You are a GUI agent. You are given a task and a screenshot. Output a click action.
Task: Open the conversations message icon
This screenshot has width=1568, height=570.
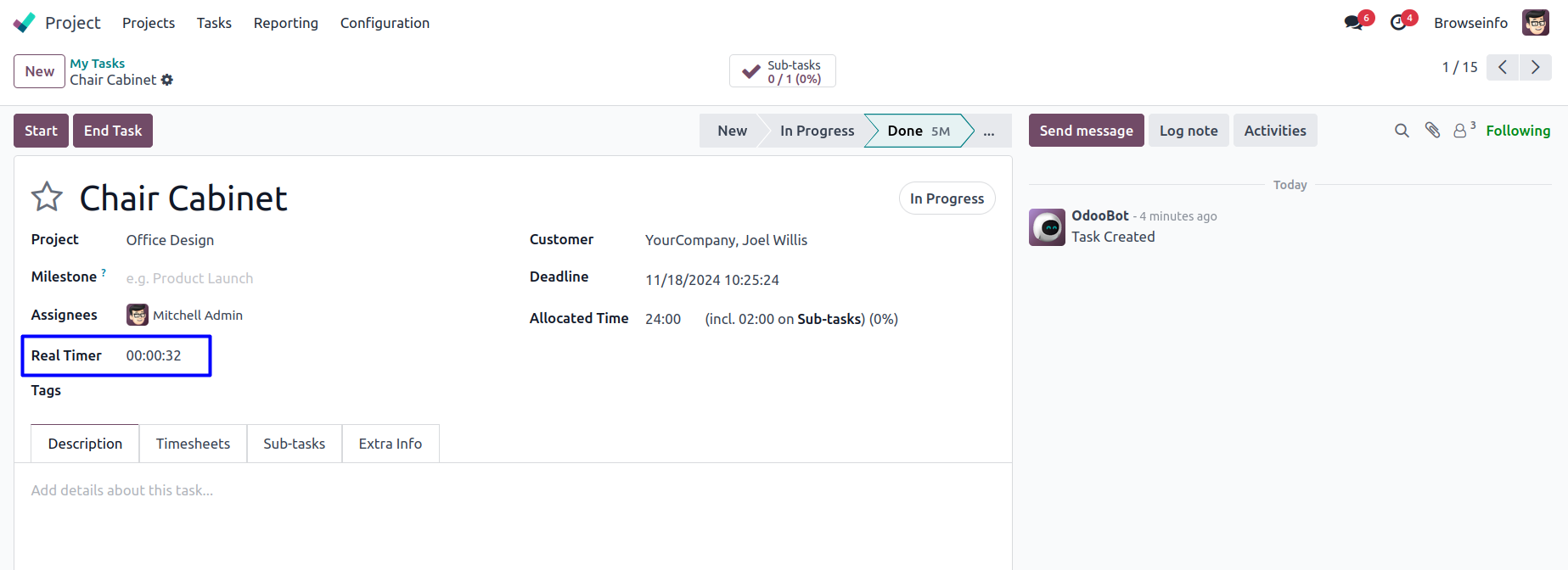(1353, 23)
